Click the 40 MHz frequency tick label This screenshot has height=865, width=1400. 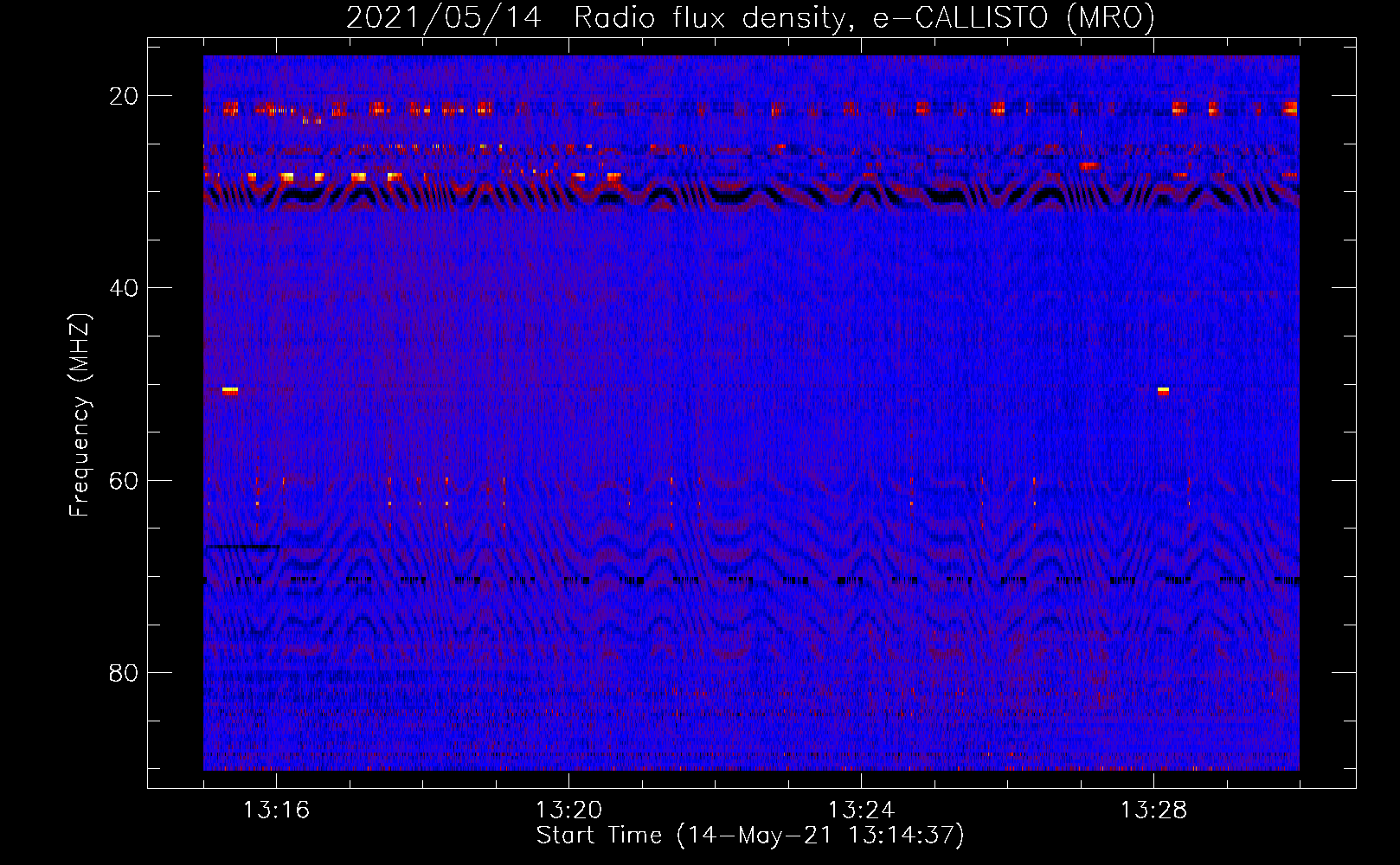[124, 288]
